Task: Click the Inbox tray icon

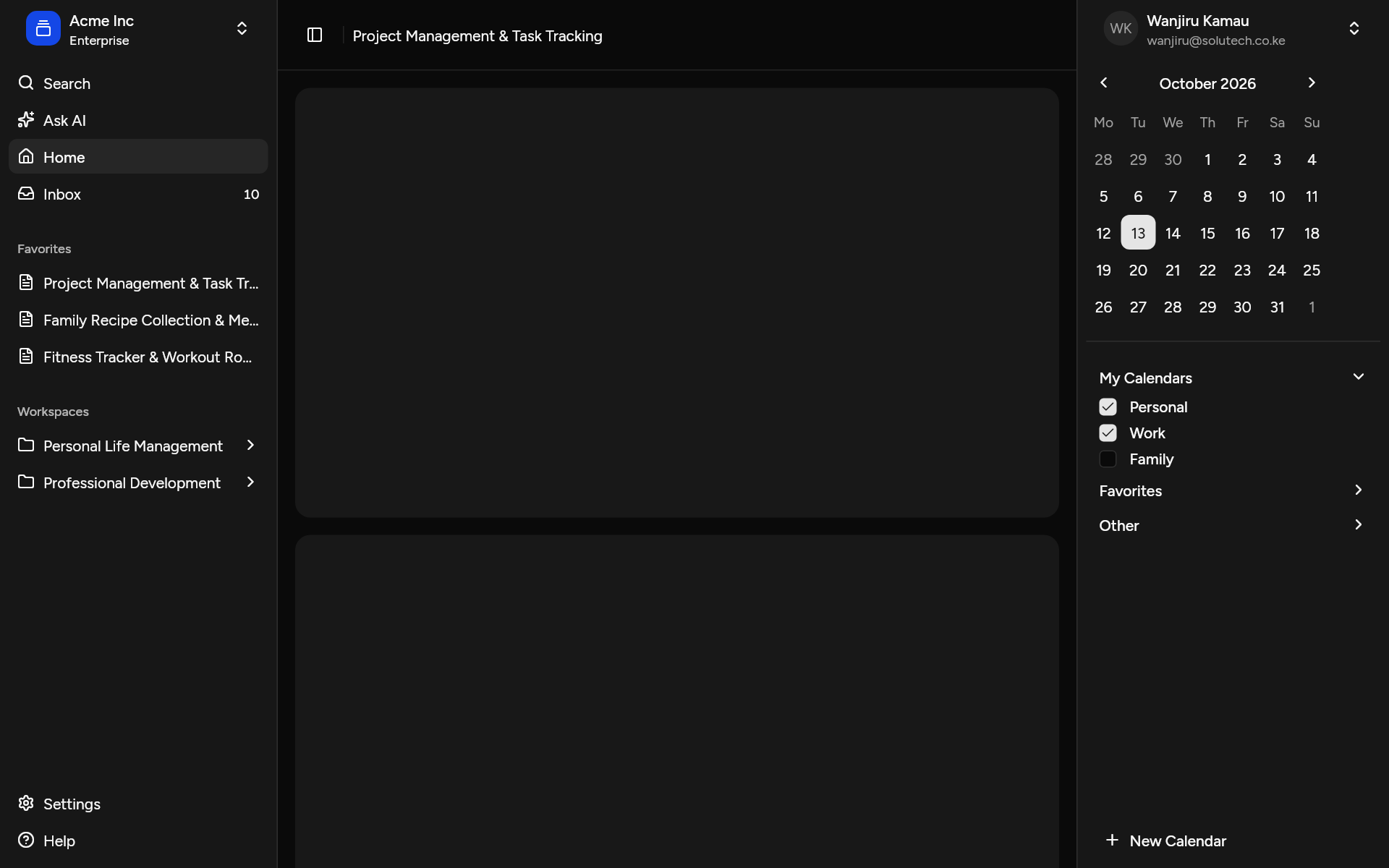Action: 26,193
